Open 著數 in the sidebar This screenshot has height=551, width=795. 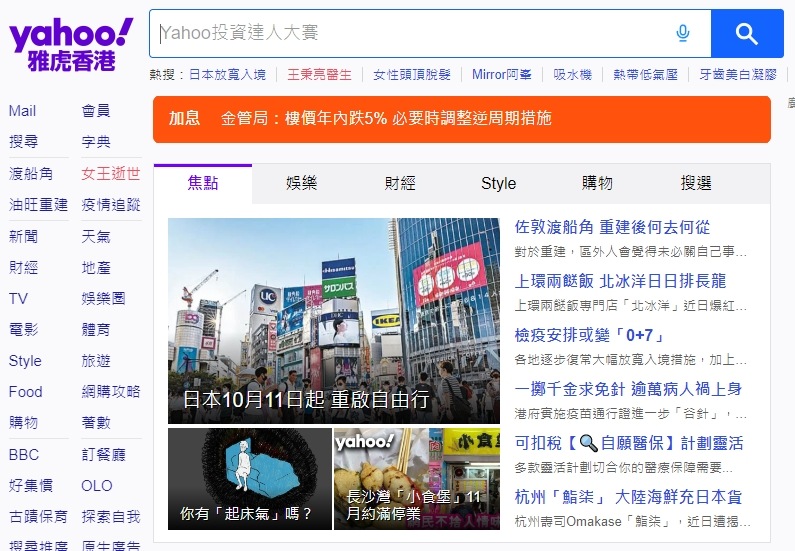96,423
